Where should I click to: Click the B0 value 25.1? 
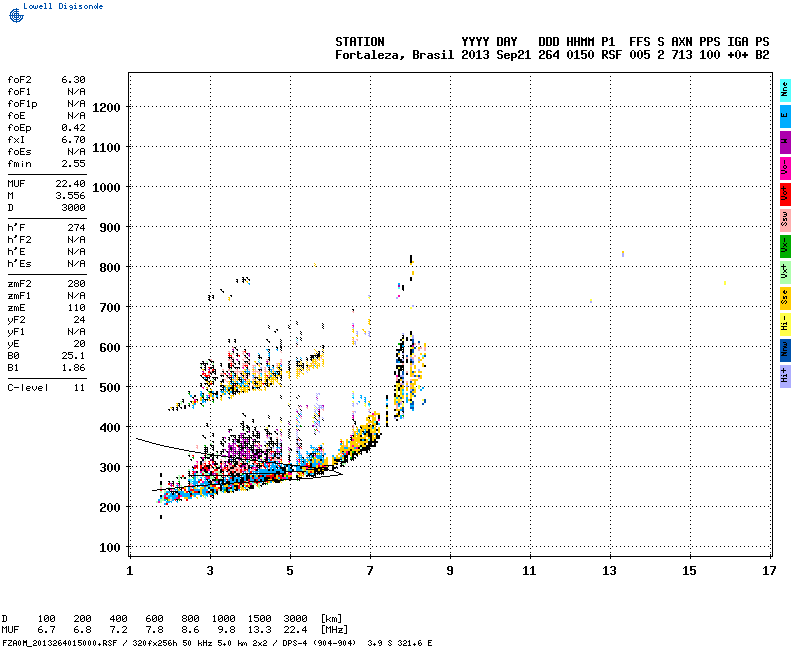coord(73,356)
